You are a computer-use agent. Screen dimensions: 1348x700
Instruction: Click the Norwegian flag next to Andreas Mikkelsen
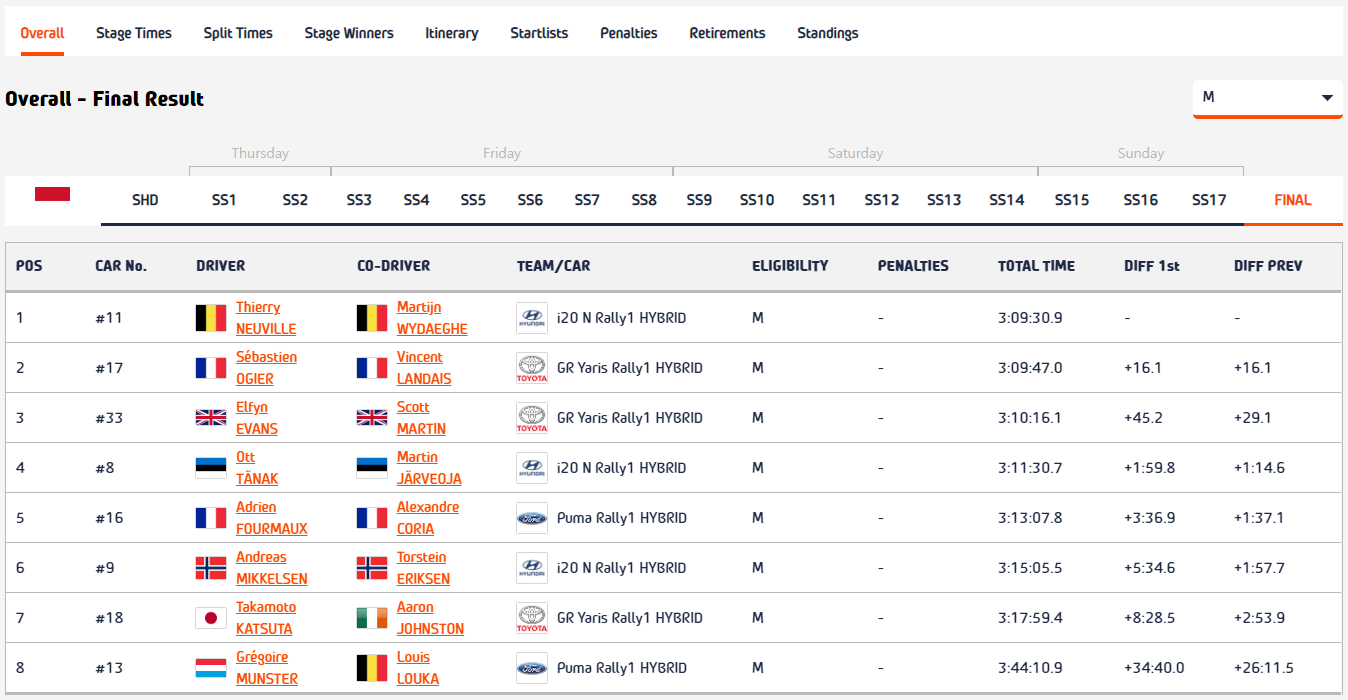pos(211,568)
